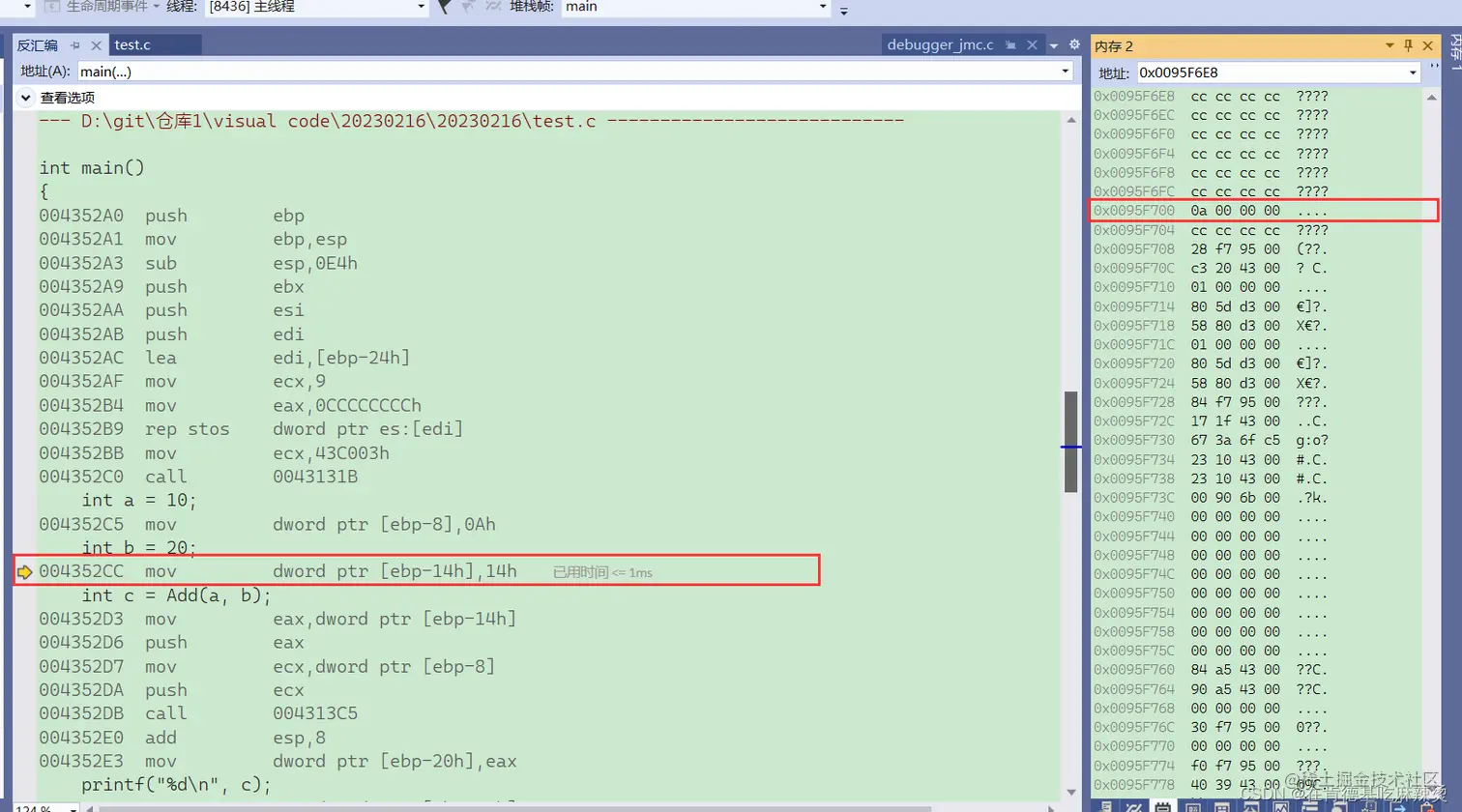Viewport: 1462px width, 812px height.
Task: Click the 'call 0043131B' instruction
Action: tap(198, 477)
